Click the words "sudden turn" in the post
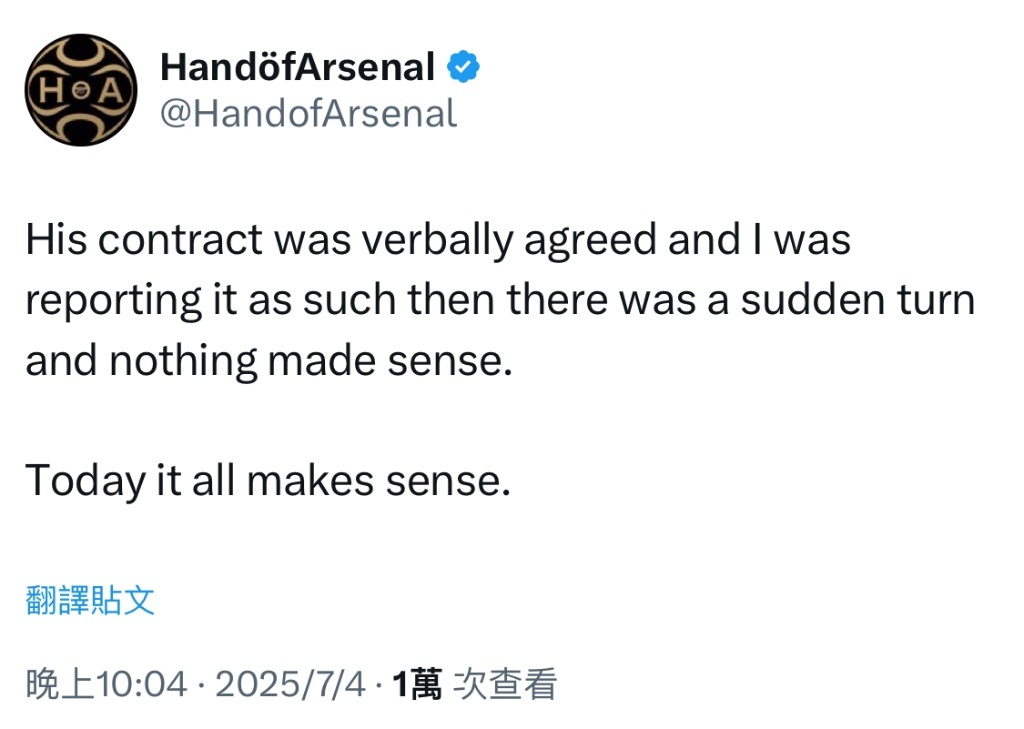 click(x=857, y=300)
